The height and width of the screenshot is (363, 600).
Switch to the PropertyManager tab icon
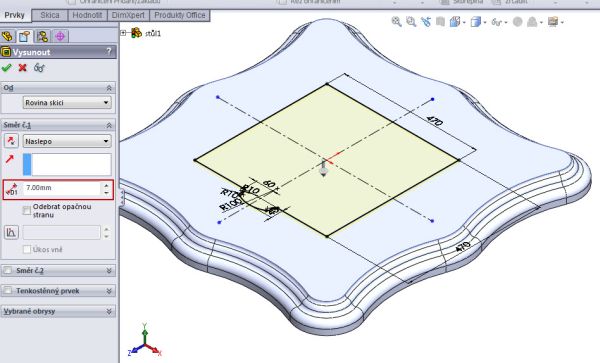[24, 36]
